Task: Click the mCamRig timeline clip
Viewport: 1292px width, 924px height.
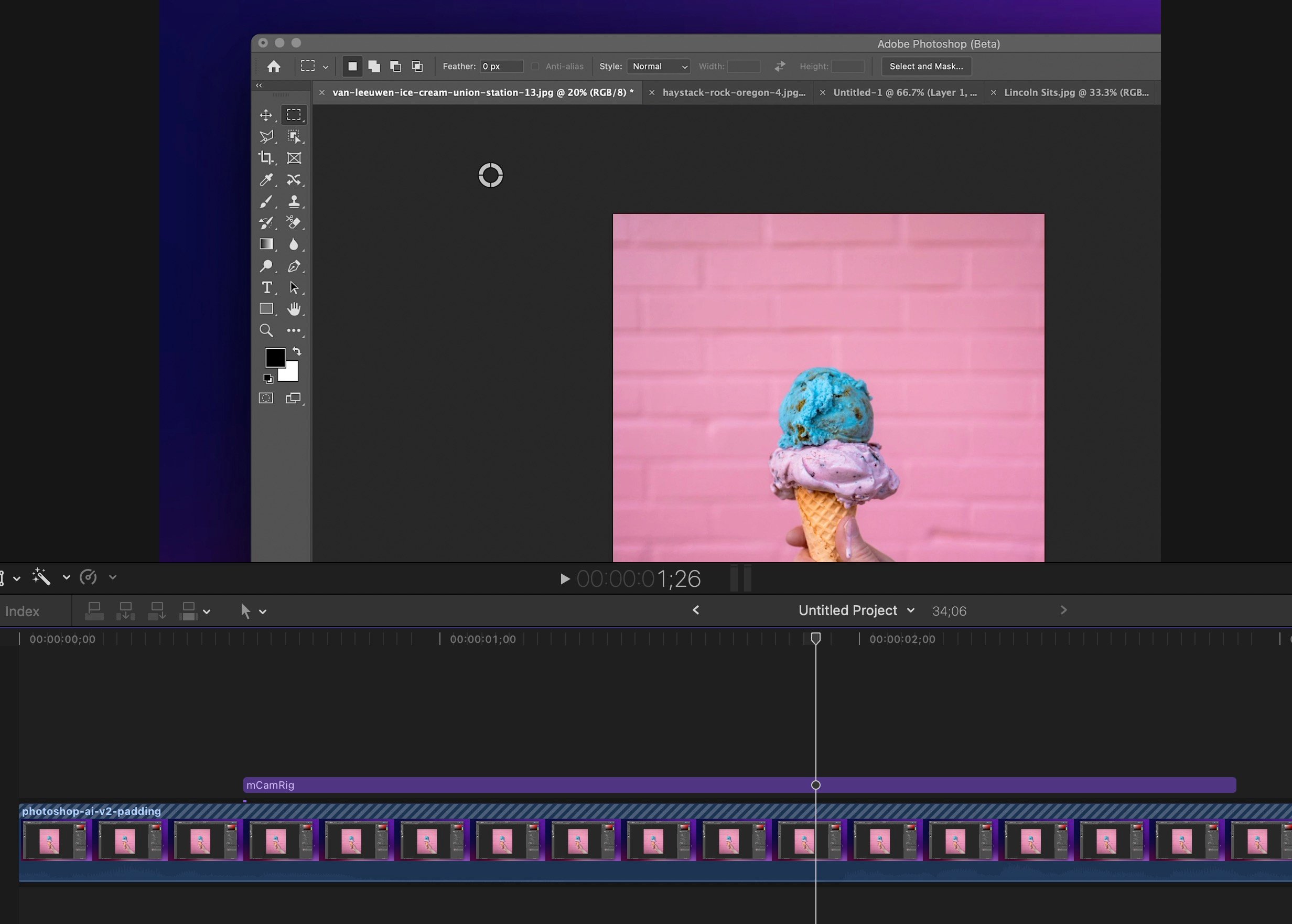Action: tap(740, 785)
